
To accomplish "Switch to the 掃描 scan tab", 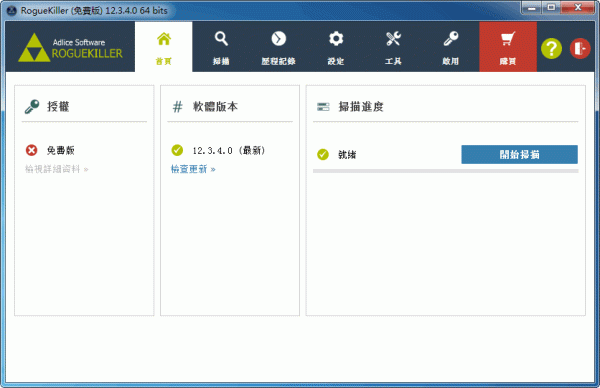I will 221,47.
